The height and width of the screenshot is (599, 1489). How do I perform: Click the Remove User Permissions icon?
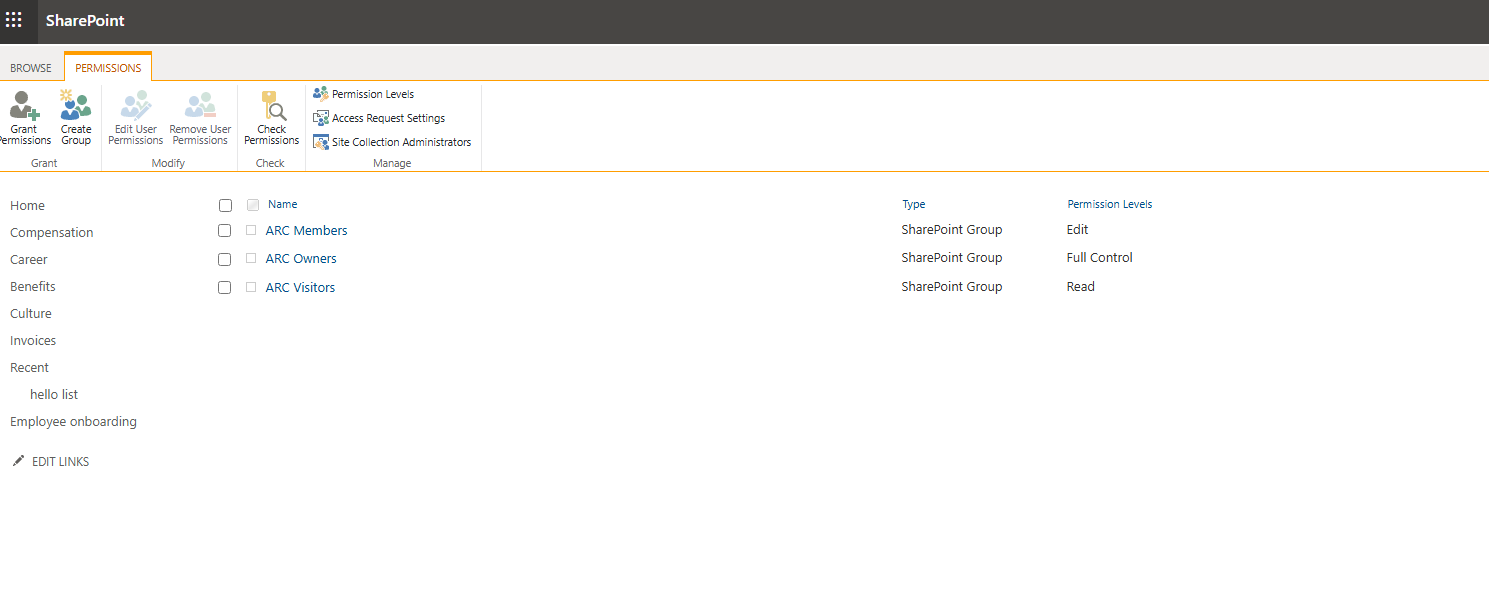200,105
